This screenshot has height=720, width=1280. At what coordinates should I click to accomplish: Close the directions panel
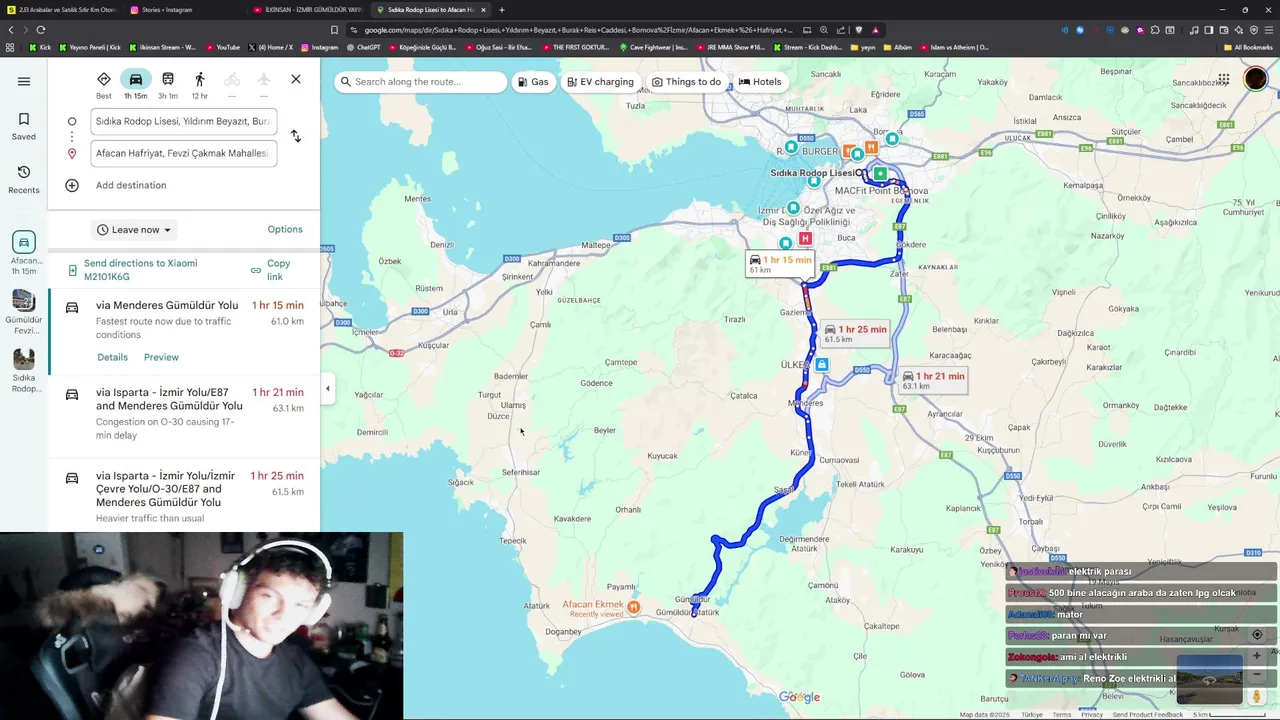(296, 79)
